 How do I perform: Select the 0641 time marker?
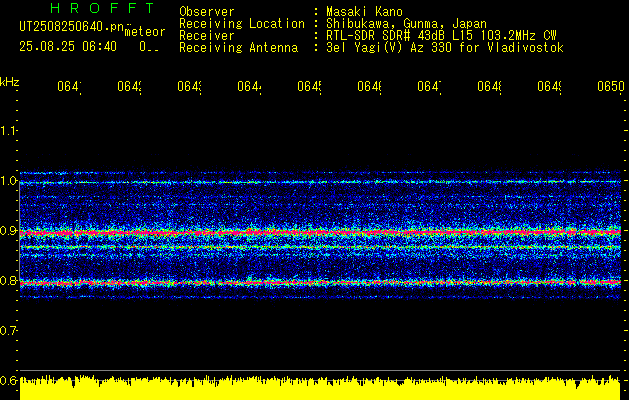(69, 86)
